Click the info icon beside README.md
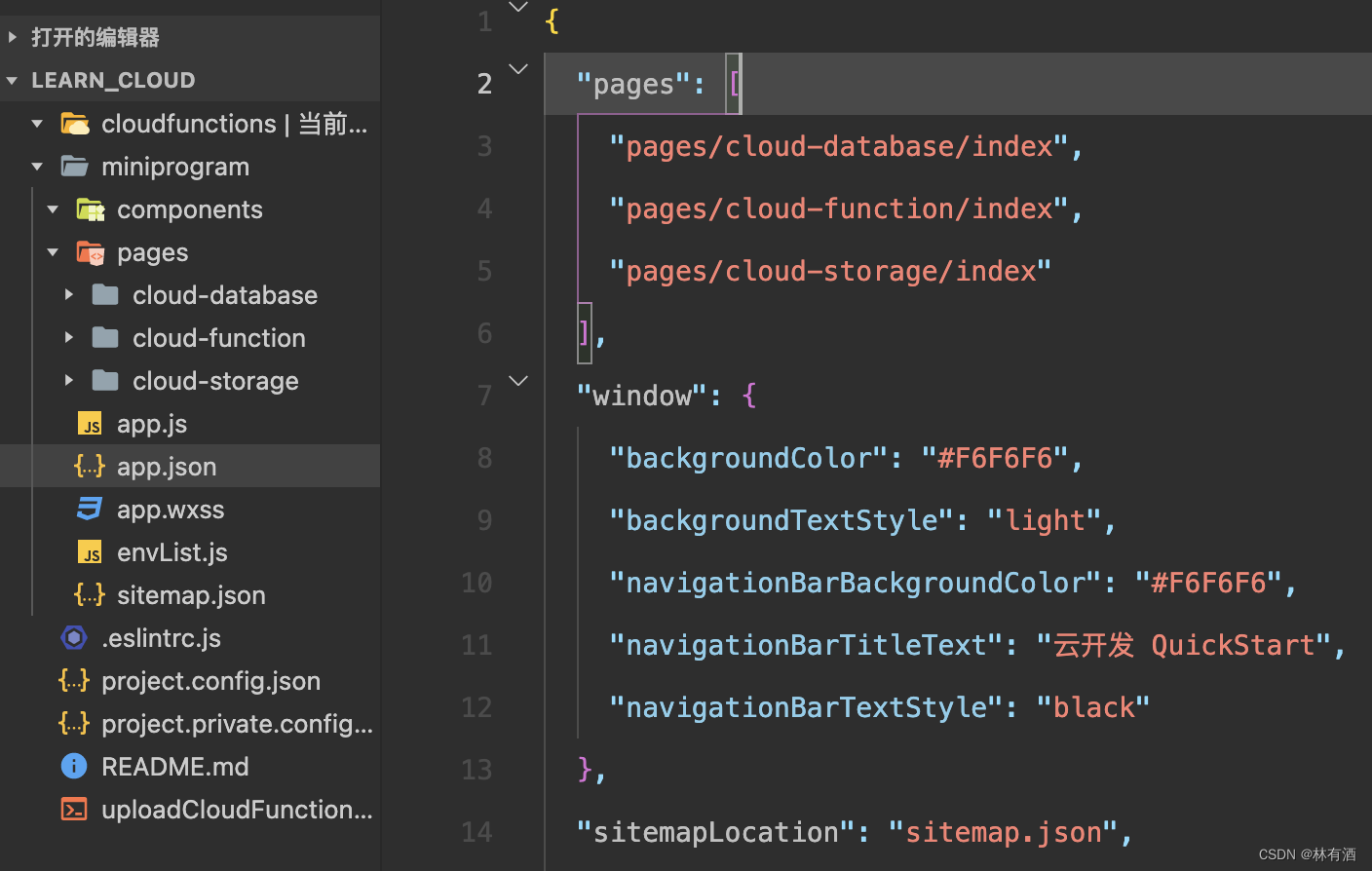 point(74,767)
